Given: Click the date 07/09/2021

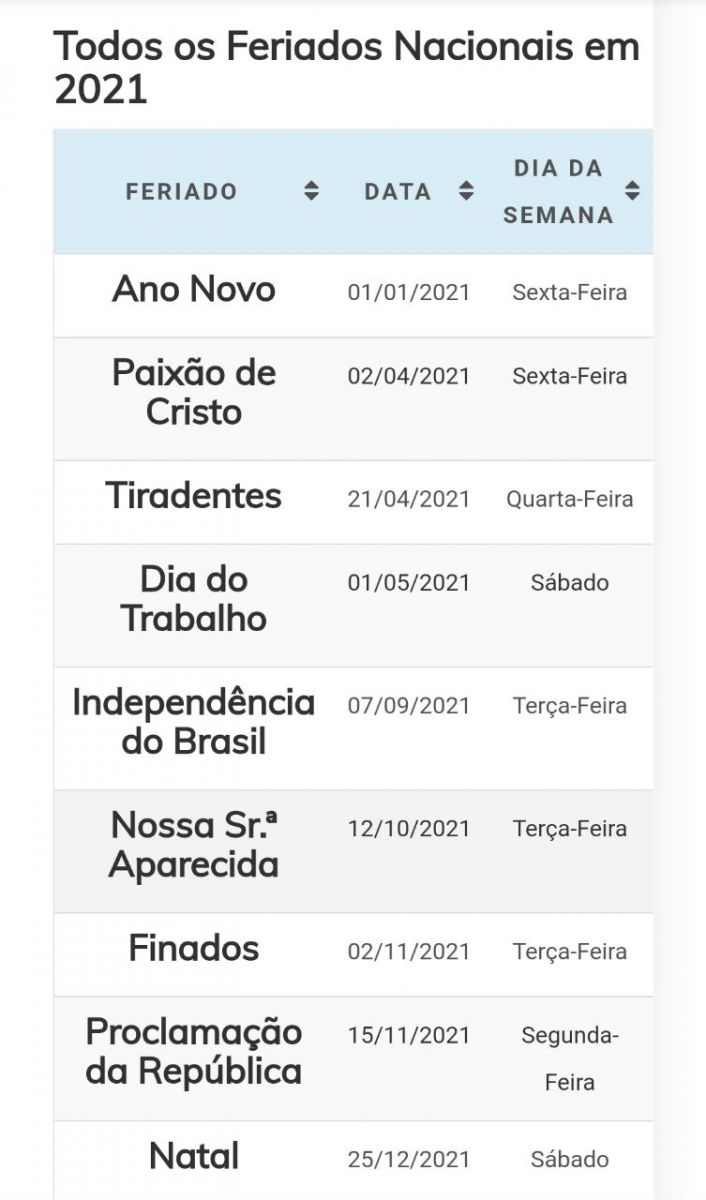Looking at the screenshot, I should 408,706.
